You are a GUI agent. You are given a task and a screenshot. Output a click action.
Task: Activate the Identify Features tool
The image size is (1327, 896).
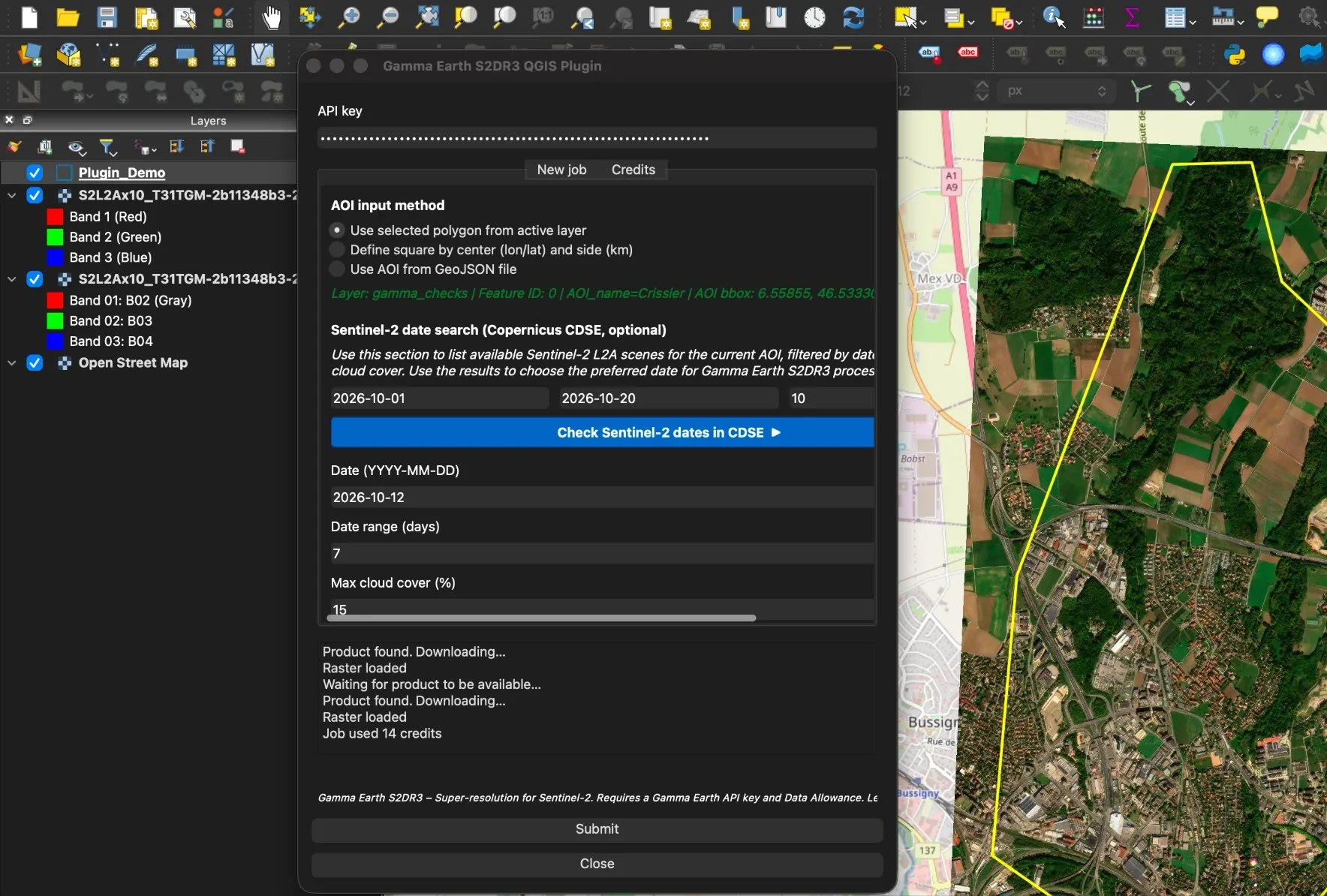click(x=1055, y=17)
